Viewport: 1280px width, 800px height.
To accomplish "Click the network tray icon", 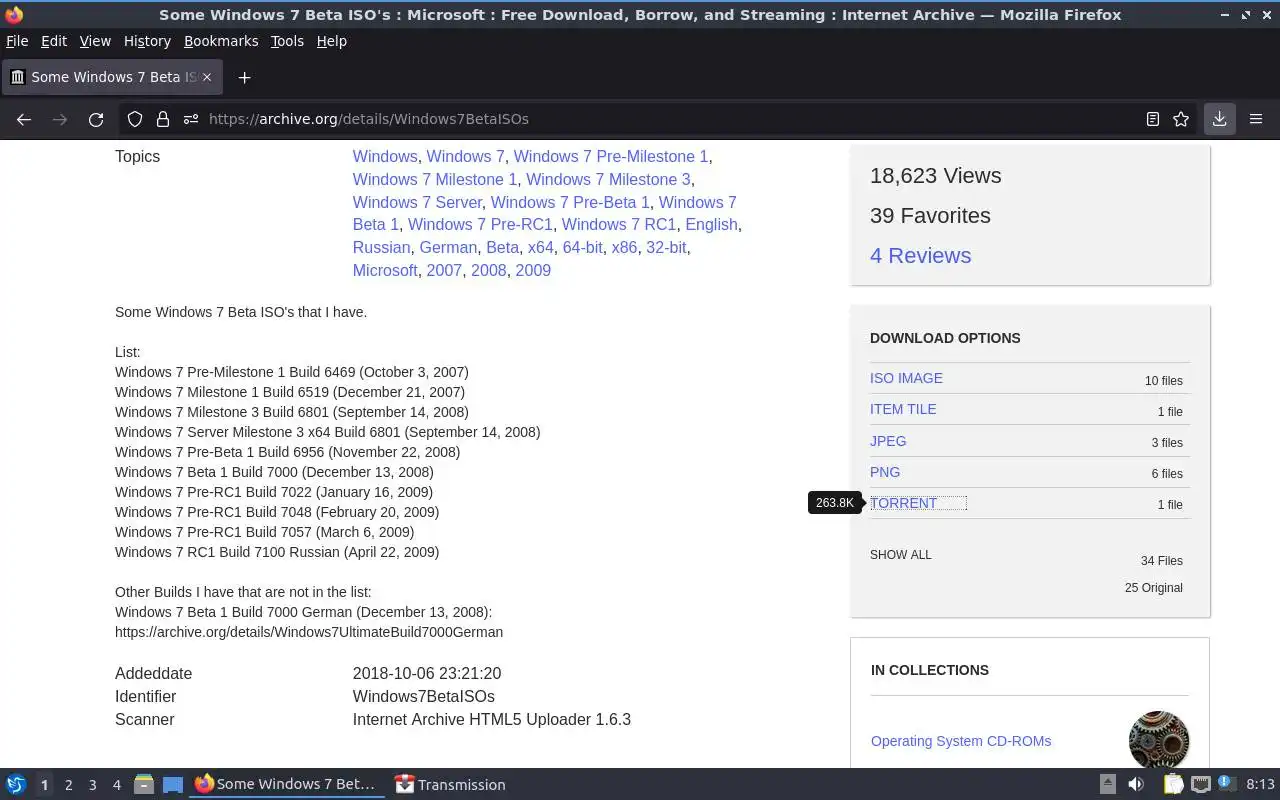I will [1201, 784].
